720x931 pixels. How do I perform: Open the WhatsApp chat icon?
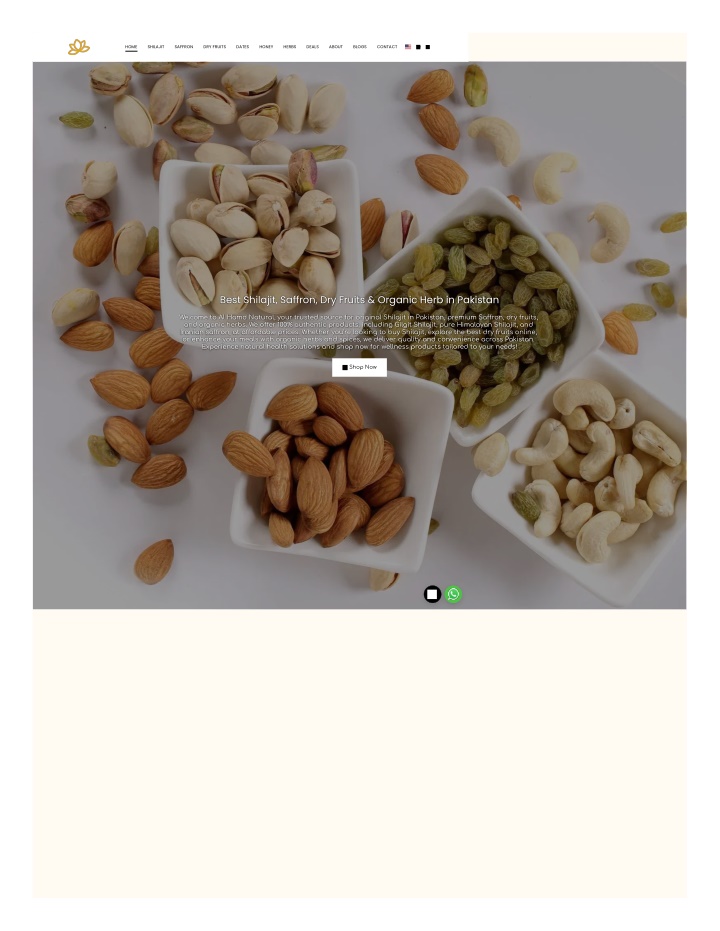[x=453, y=594]
